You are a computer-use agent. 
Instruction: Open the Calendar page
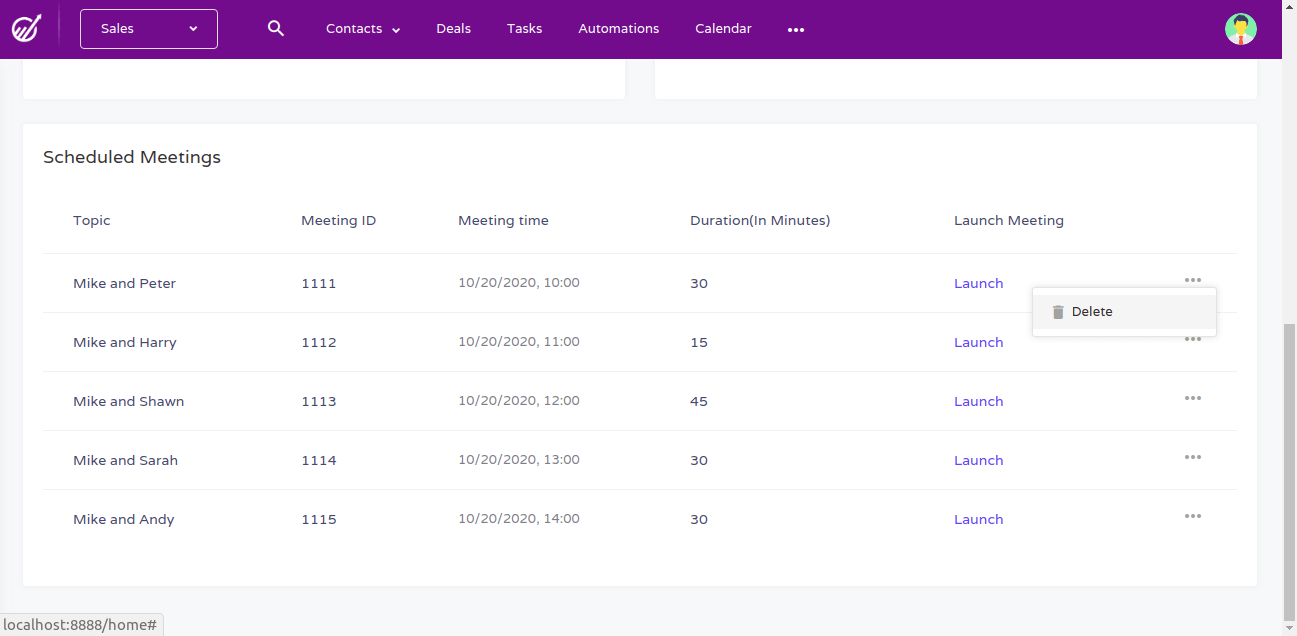tap(723, 29)
